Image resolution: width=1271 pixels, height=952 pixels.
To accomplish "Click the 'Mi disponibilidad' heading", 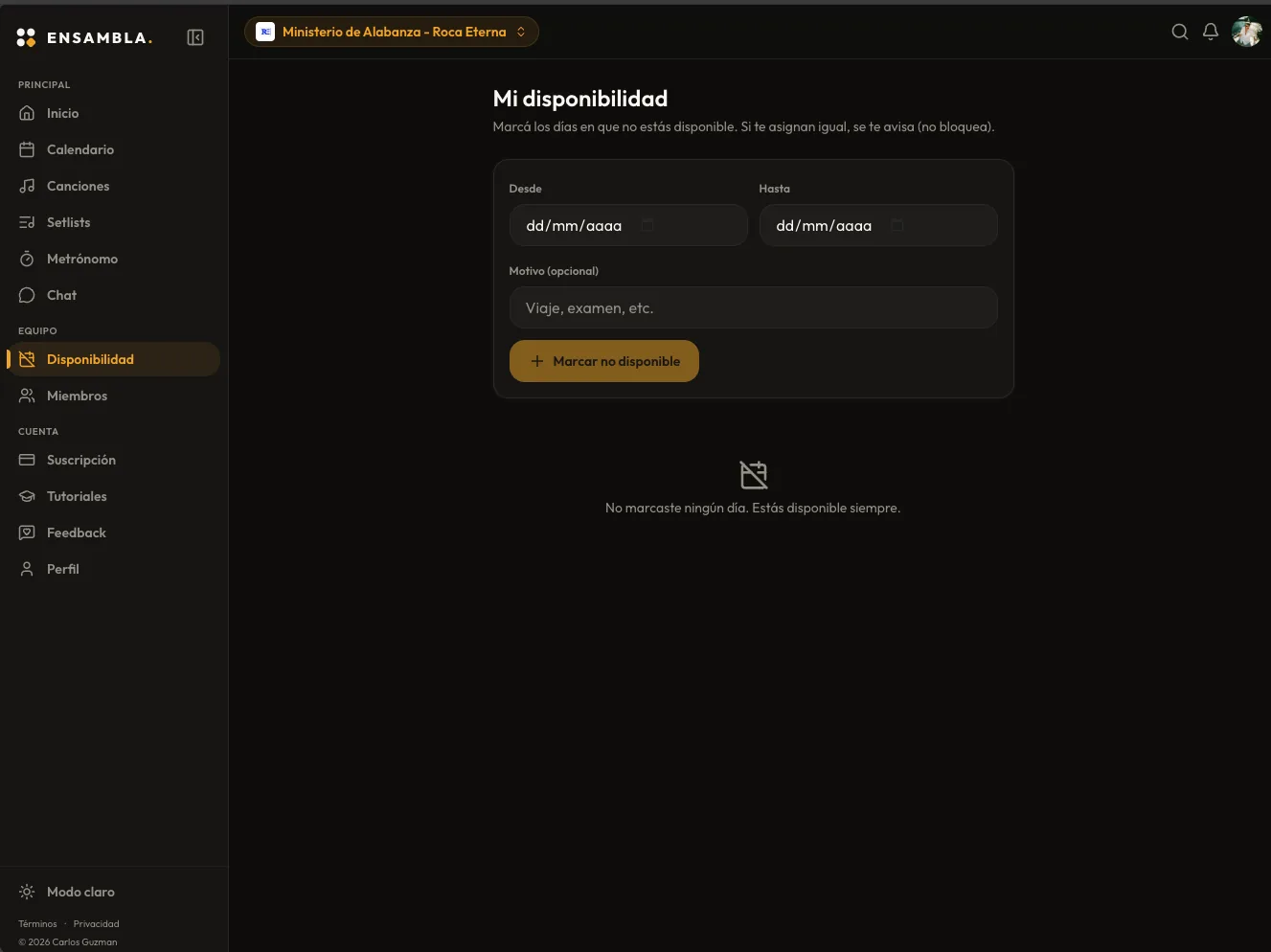I will (580, 99).
